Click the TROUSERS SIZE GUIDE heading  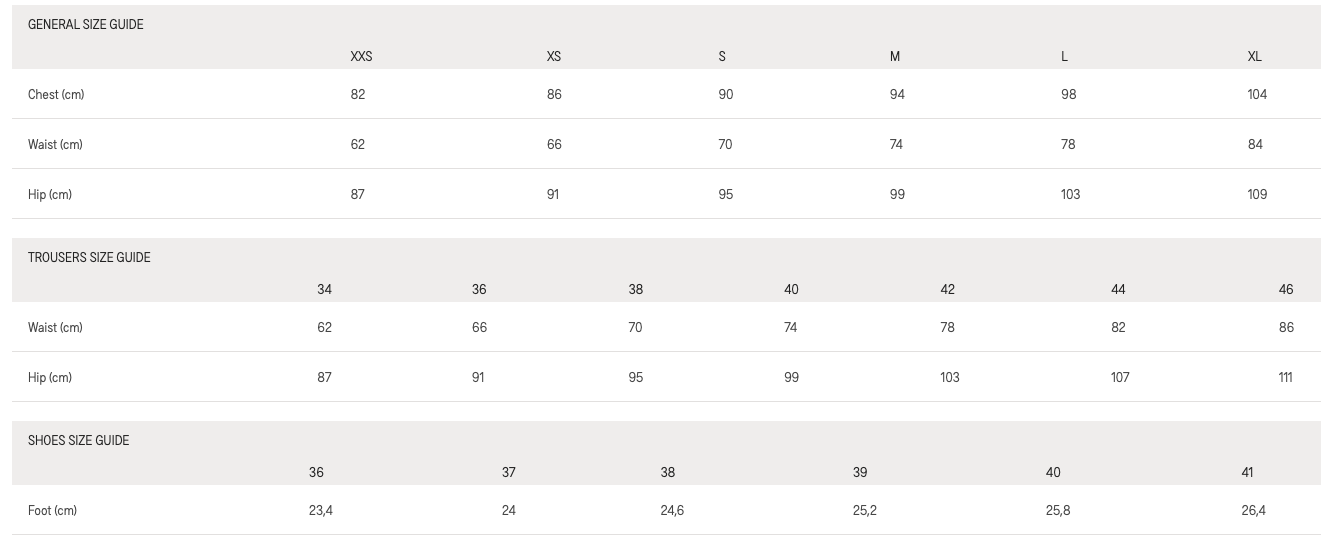tap(89, 257)
